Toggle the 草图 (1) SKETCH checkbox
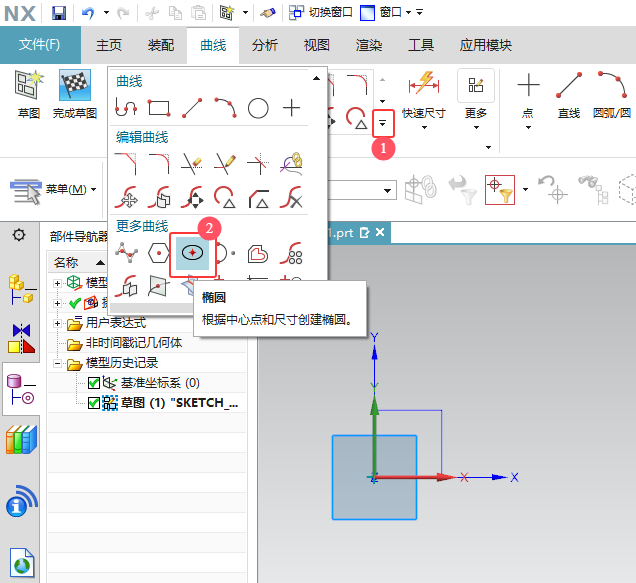The width and height of the screenshot is (636, 583). (94, 403)
